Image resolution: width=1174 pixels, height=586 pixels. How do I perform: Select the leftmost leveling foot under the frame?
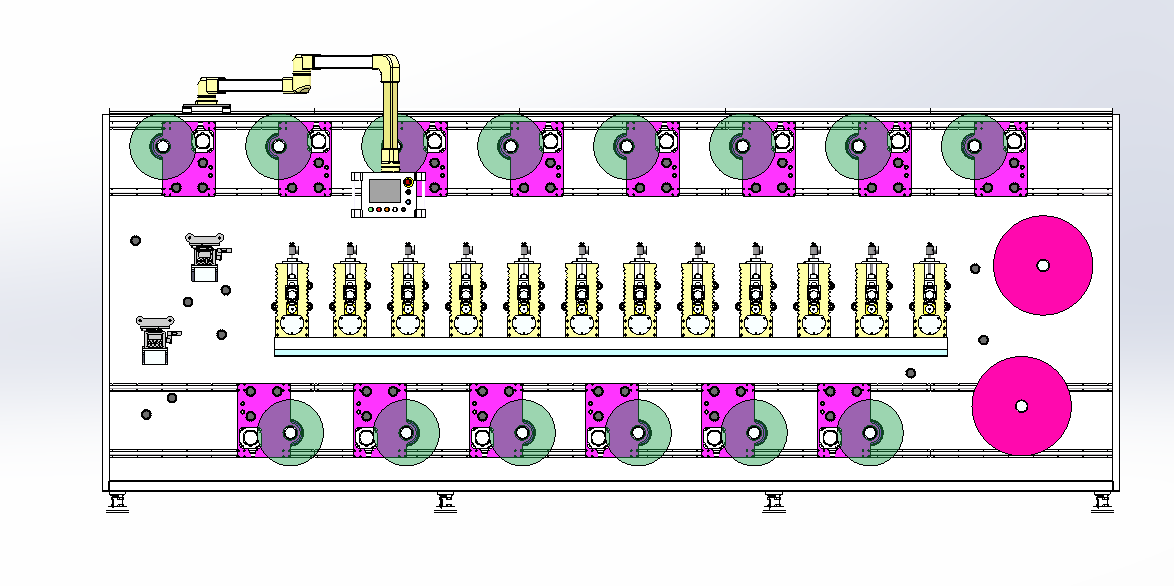pos(118,502)
